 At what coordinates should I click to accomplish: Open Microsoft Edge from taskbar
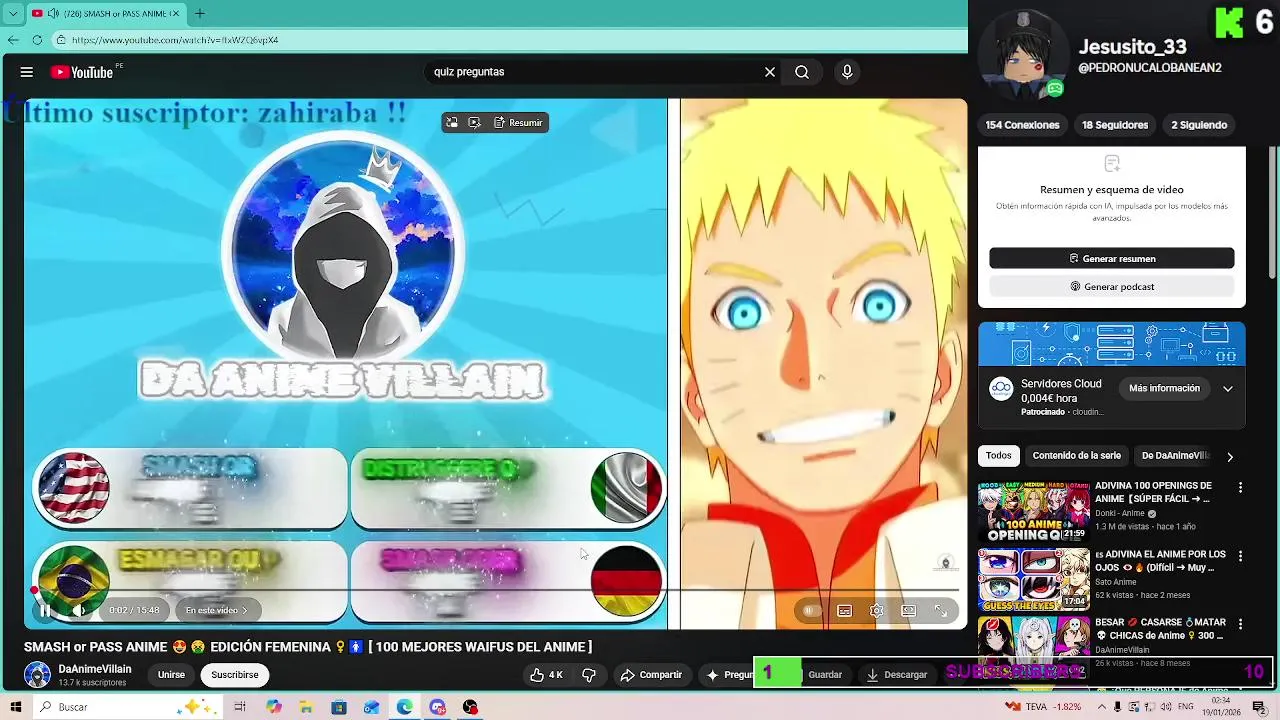[x=404, y=707]
